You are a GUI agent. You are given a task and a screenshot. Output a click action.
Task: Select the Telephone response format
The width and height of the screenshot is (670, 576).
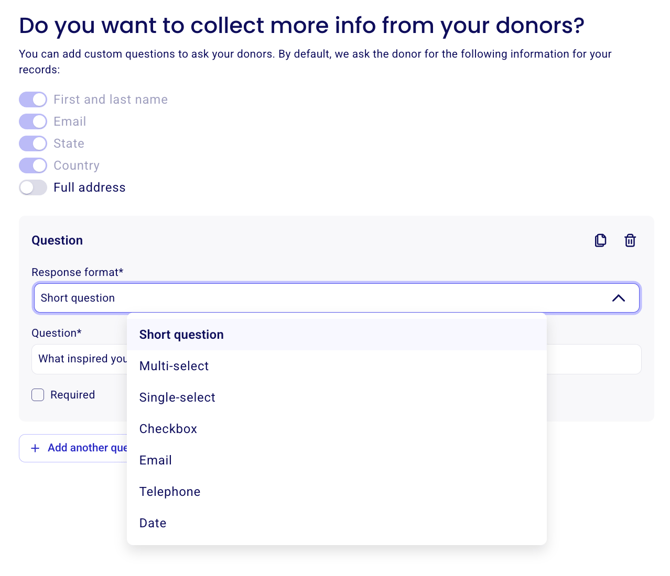[337, 491]
